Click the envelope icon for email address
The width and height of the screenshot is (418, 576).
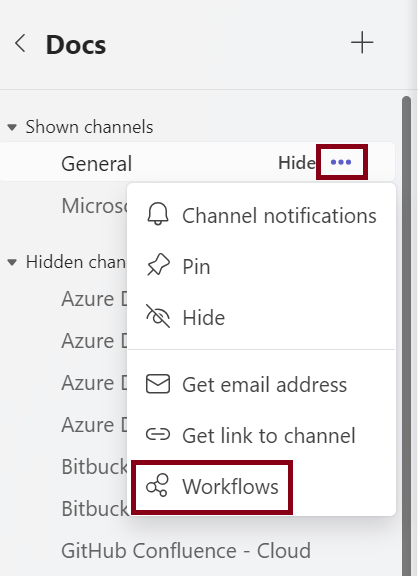(158, 384)
